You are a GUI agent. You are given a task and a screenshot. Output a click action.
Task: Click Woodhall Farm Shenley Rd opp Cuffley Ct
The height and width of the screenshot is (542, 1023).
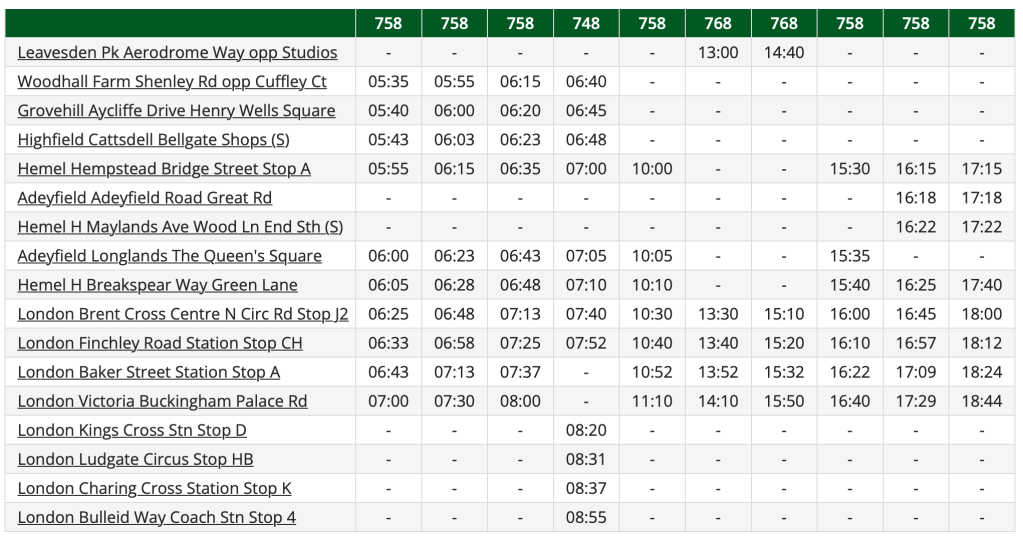tap(172, 82)
